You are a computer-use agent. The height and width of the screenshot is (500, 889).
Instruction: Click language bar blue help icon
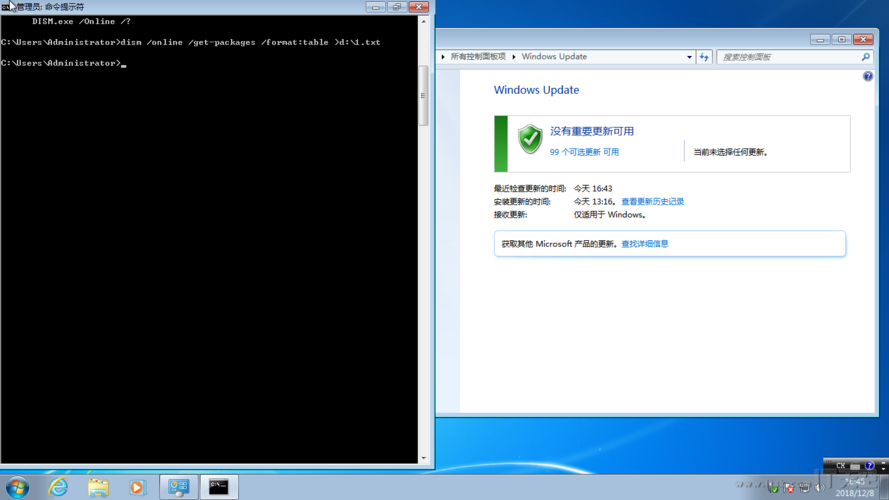(x=869, y=465)
